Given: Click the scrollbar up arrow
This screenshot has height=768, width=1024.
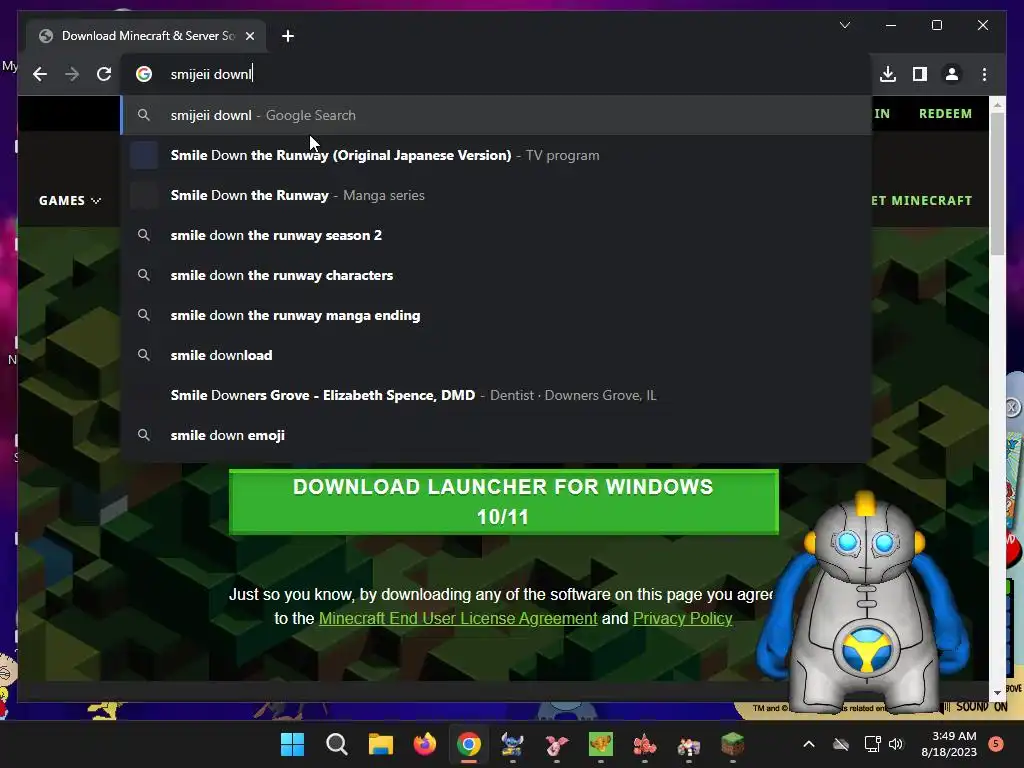Looking at the screenshot, I should click(997, 104).
